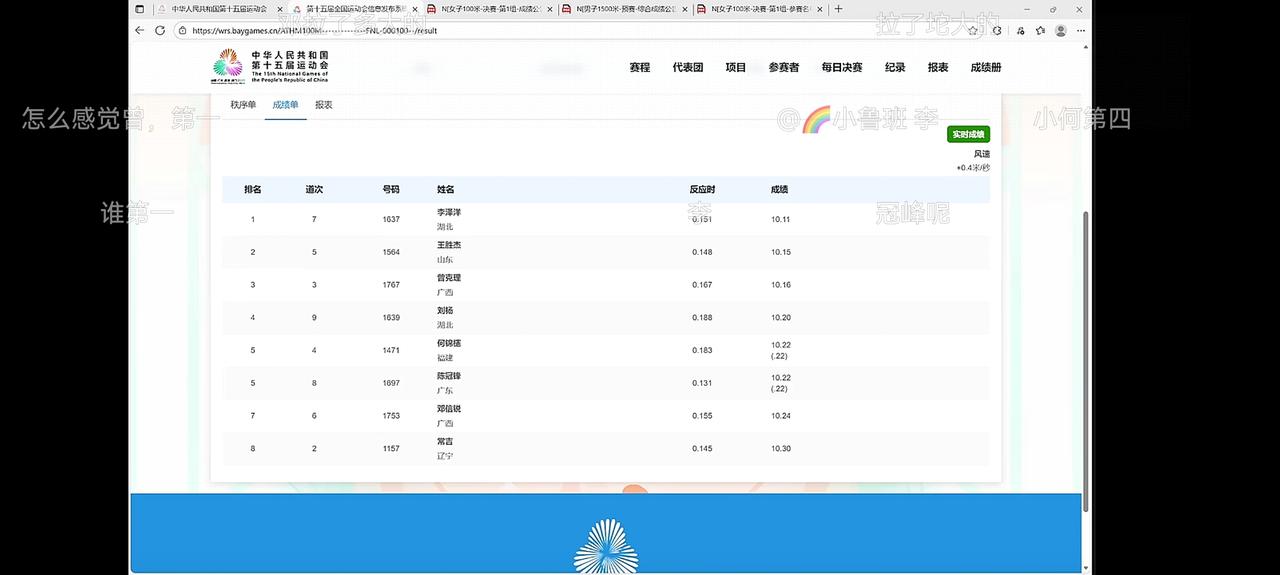Open the browser three-dot settings menu
The image size is (1280, 575).
coord(1081,30)
